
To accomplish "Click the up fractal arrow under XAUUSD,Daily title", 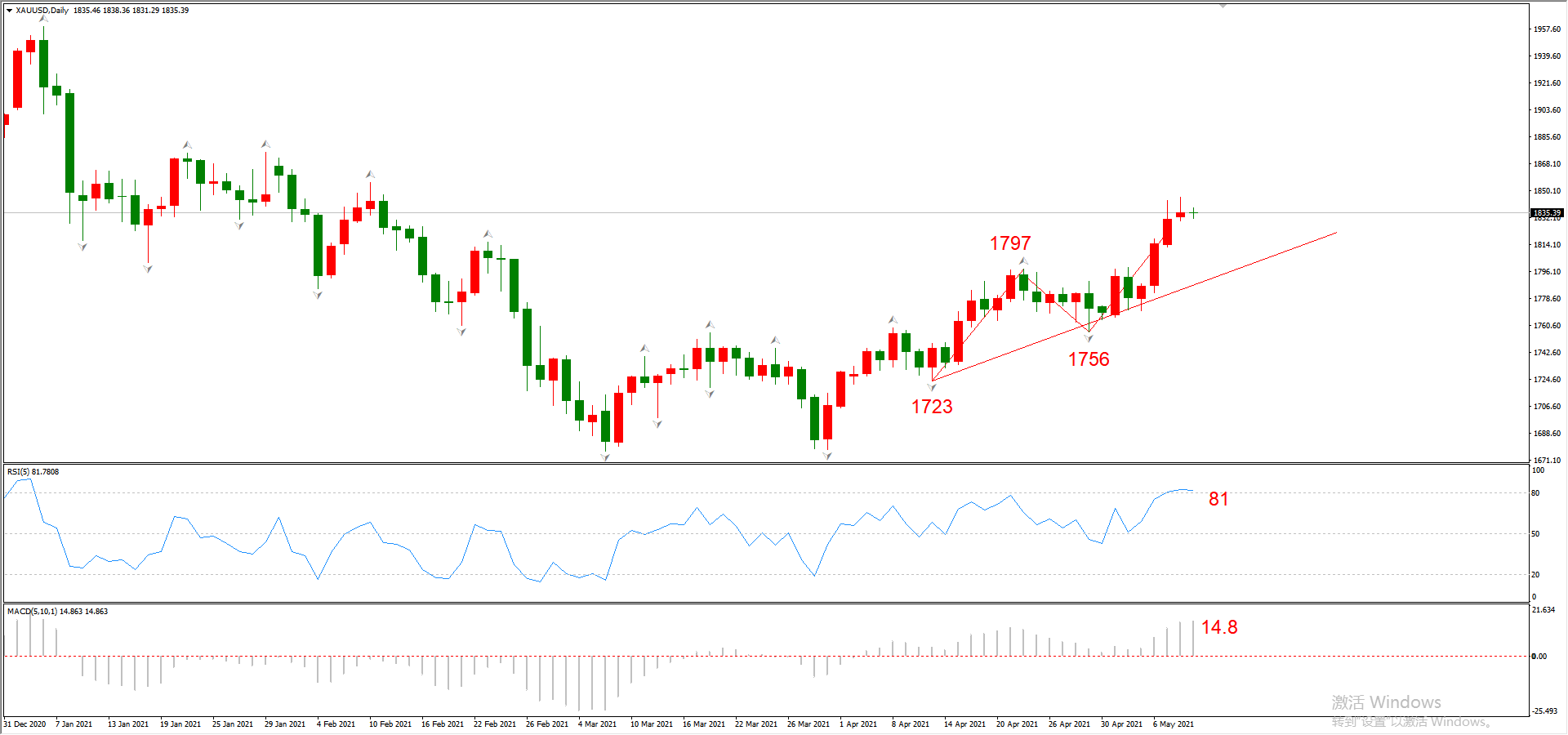I will 43,19.
